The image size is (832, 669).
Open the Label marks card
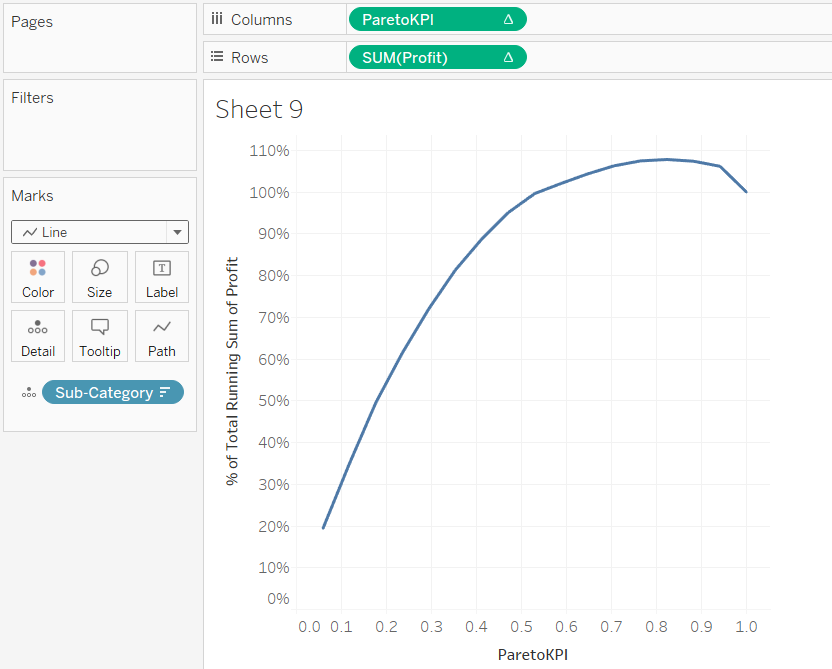(162, 277)
